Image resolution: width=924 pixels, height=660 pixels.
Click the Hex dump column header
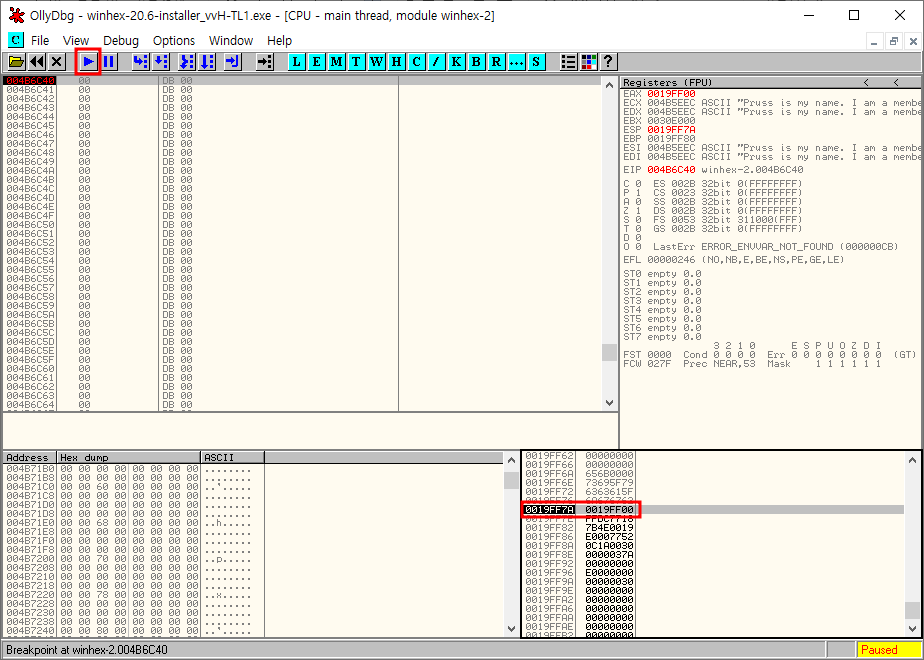(128, 457)
